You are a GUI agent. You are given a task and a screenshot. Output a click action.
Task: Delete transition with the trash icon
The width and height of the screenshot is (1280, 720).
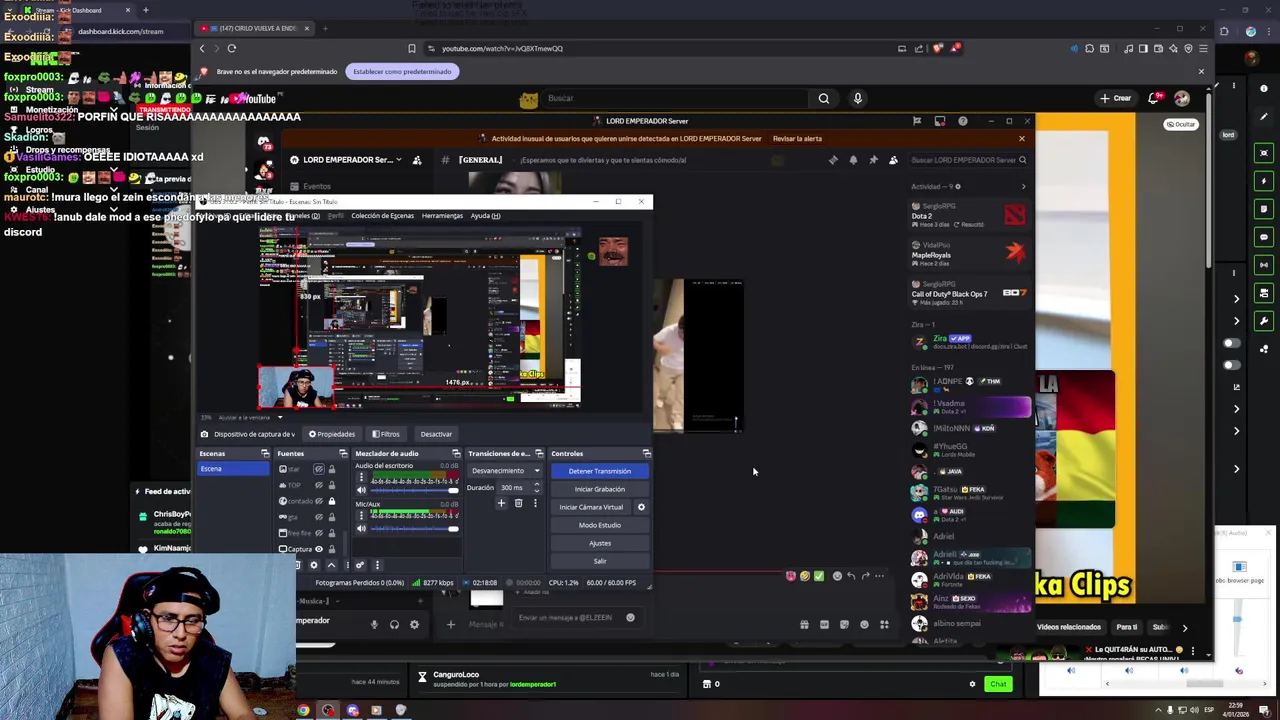518,503
